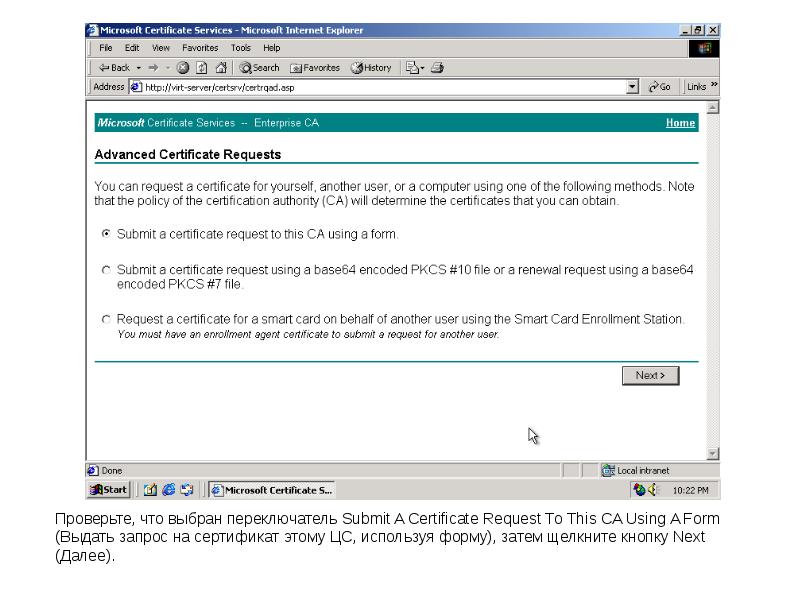The width and height of the screenshot is (800, 600).
Task: Follow the Home link in page header
Action: (x=680, y=123)
